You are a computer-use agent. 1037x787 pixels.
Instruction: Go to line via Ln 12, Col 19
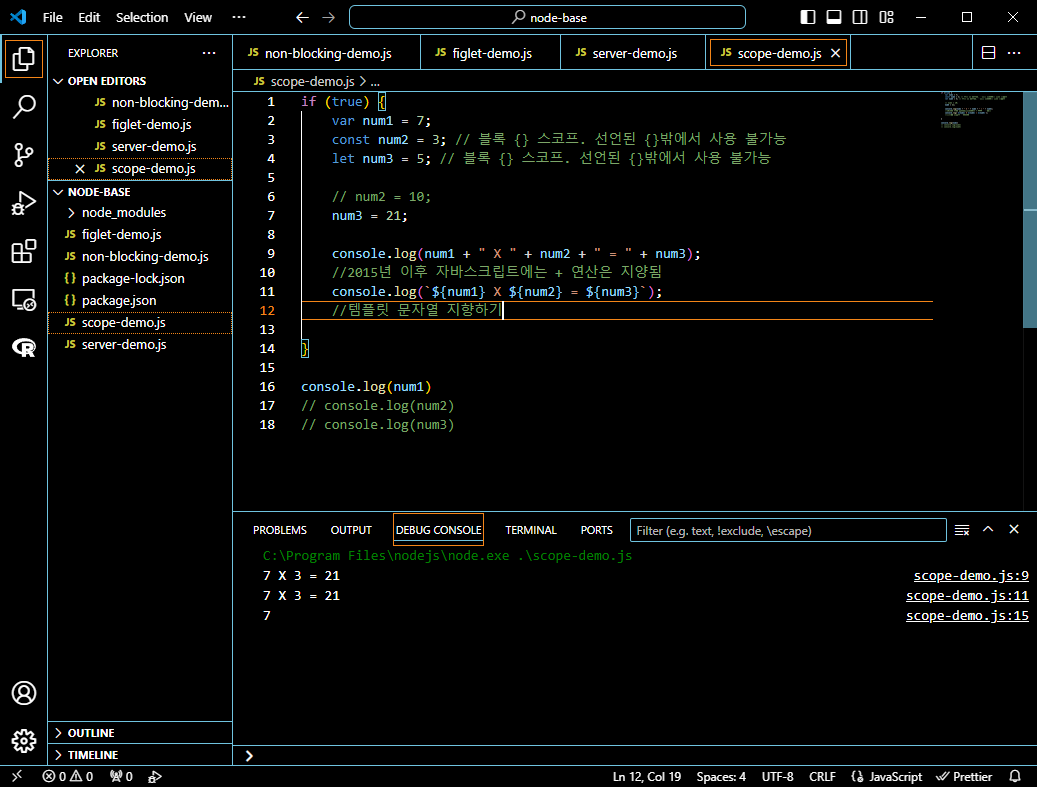647,776
